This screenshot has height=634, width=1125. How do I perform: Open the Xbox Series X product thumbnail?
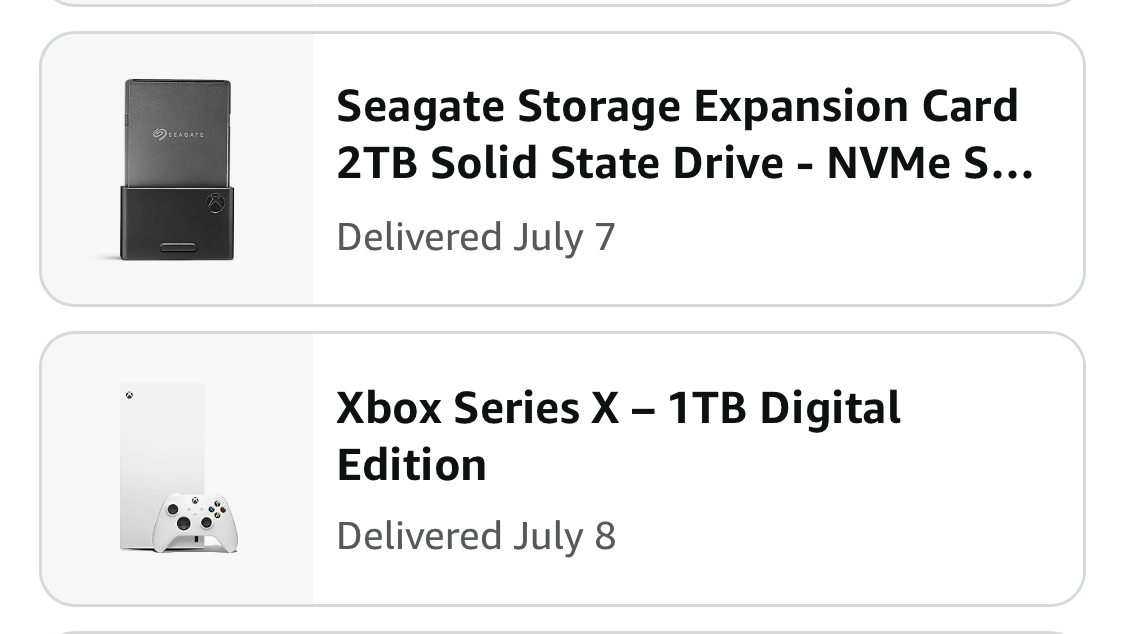pyautogui.click(x=177, y=469)
